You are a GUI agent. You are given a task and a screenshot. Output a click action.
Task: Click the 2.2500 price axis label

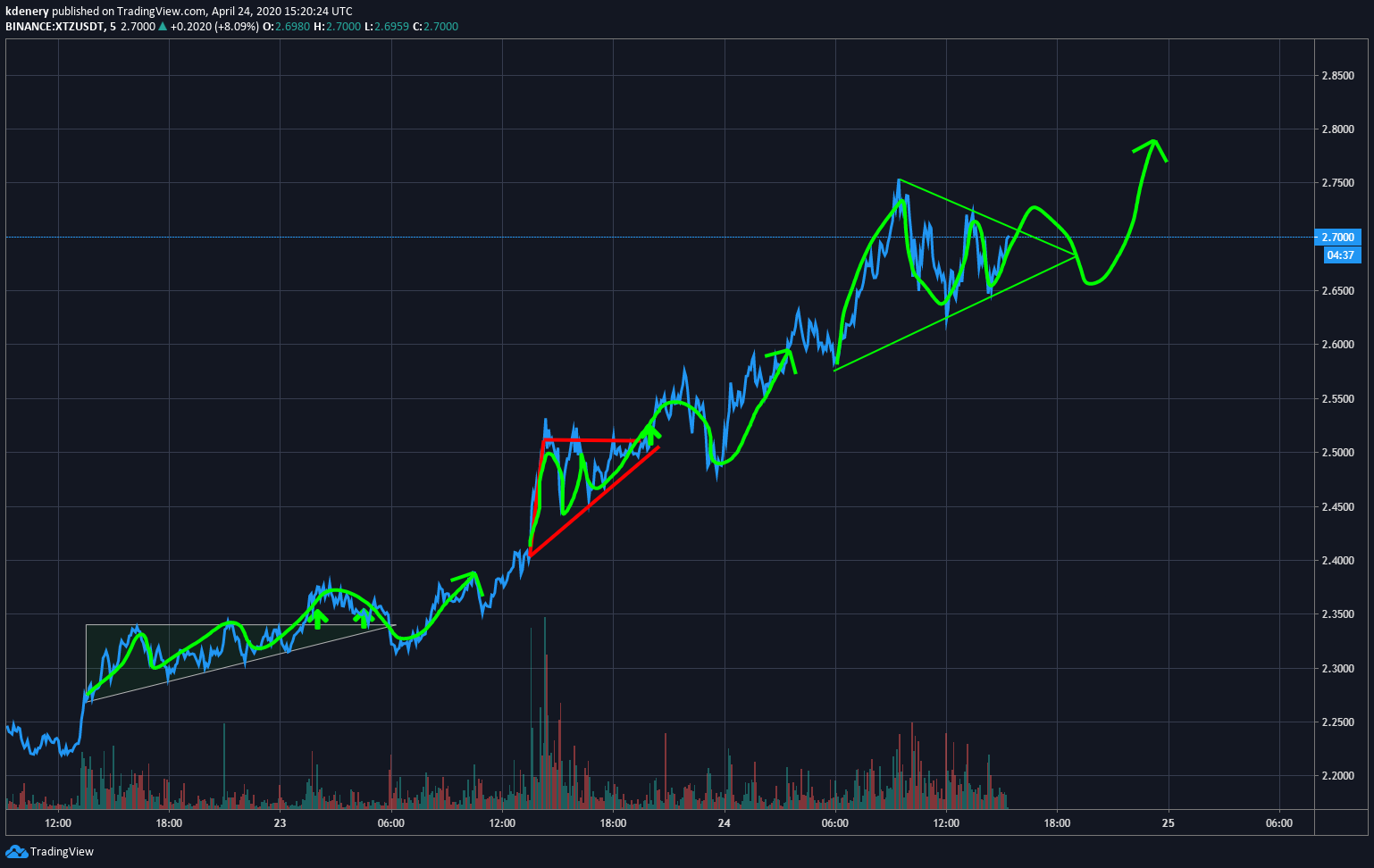click(1337, 722)
